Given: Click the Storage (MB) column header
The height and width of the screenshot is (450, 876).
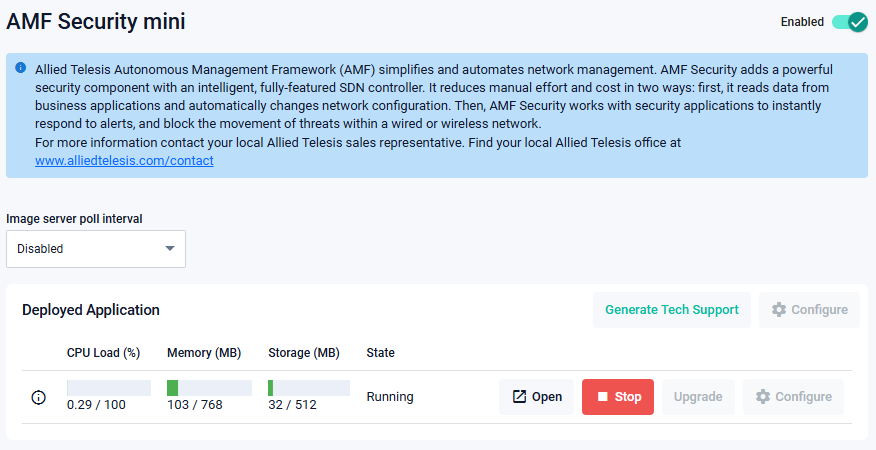Looking at the screenshot, I should click(304, 353).
